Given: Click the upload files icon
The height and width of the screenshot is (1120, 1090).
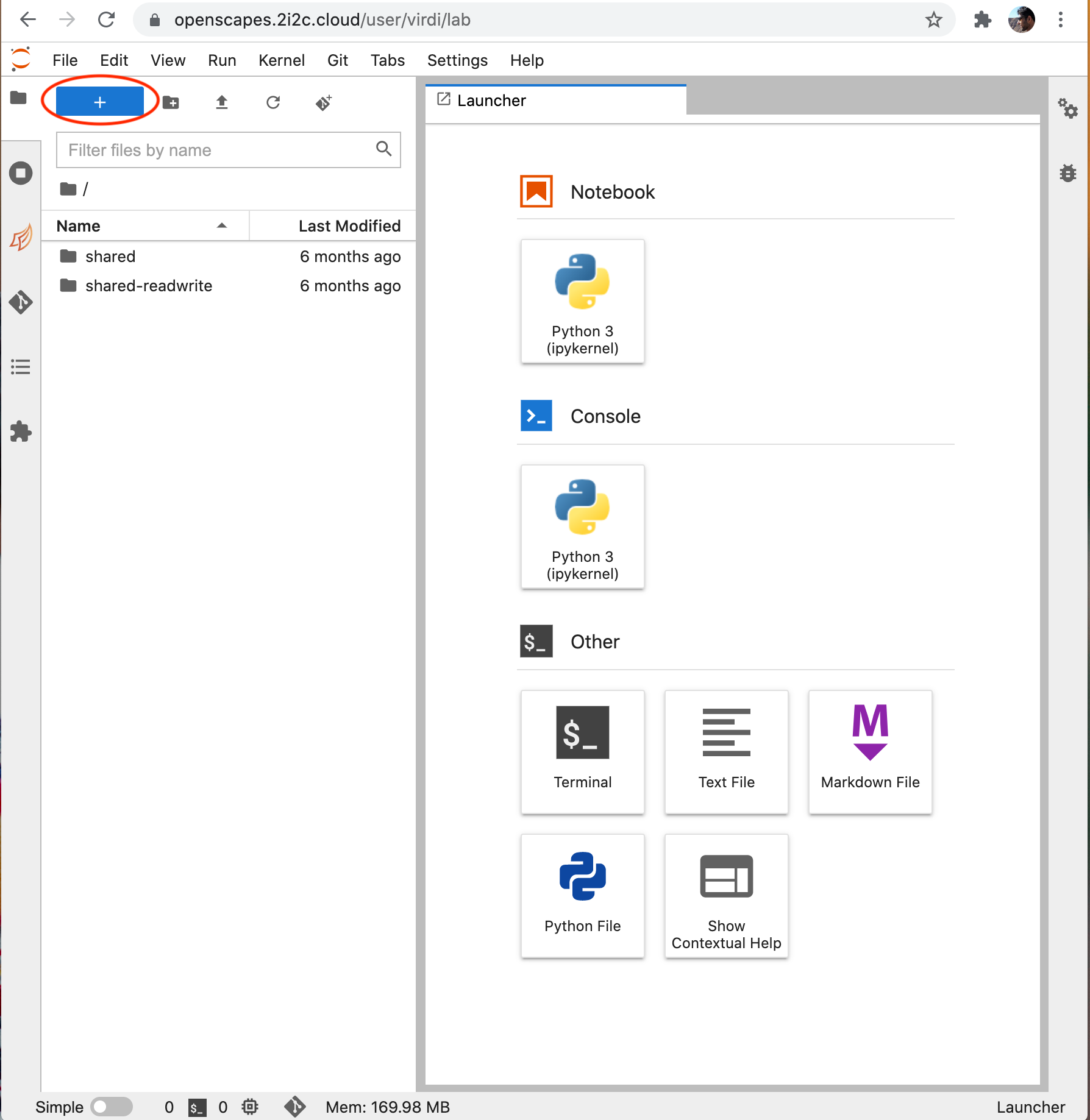Looking at the screenshot, I should (x=222, y=102).
